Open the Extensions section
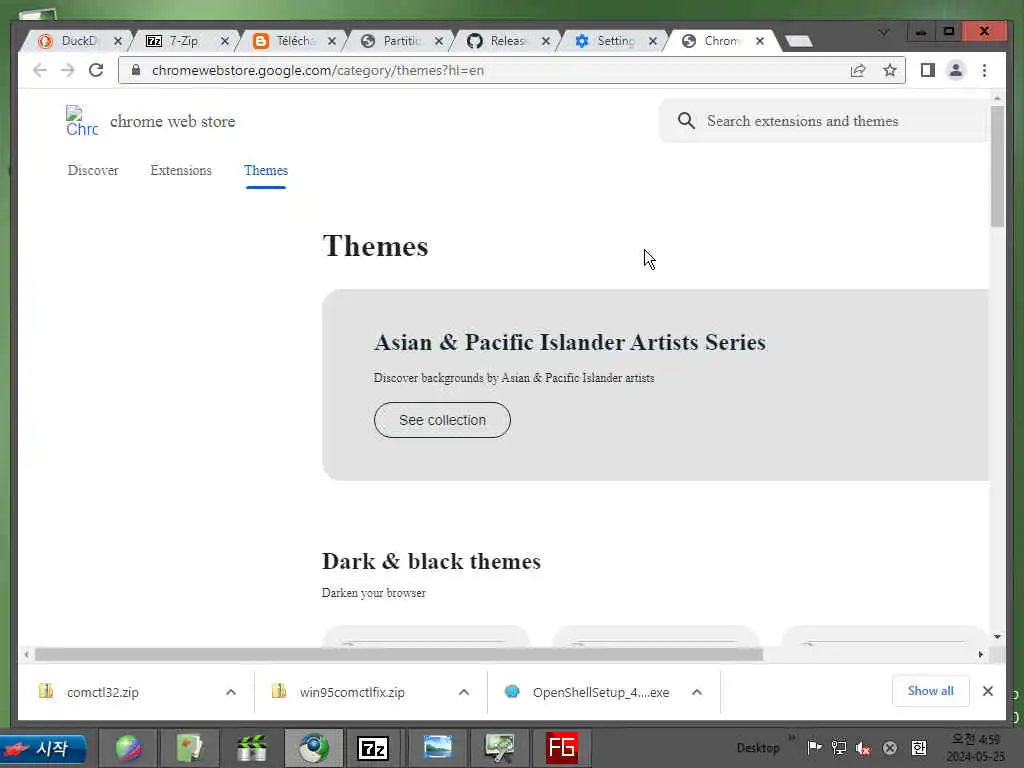 [181, 170]
